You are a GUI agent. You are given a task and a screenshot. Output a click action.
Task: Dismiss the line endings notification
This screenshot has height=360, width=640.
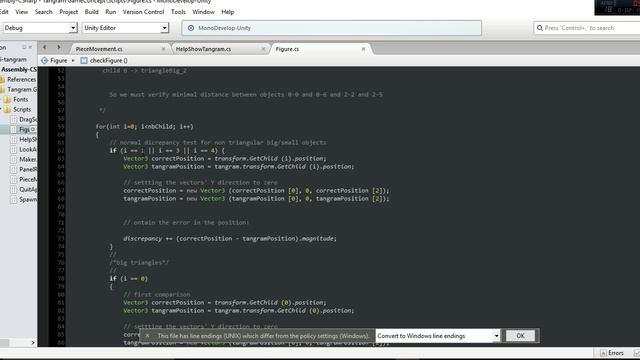click(147, 336)
